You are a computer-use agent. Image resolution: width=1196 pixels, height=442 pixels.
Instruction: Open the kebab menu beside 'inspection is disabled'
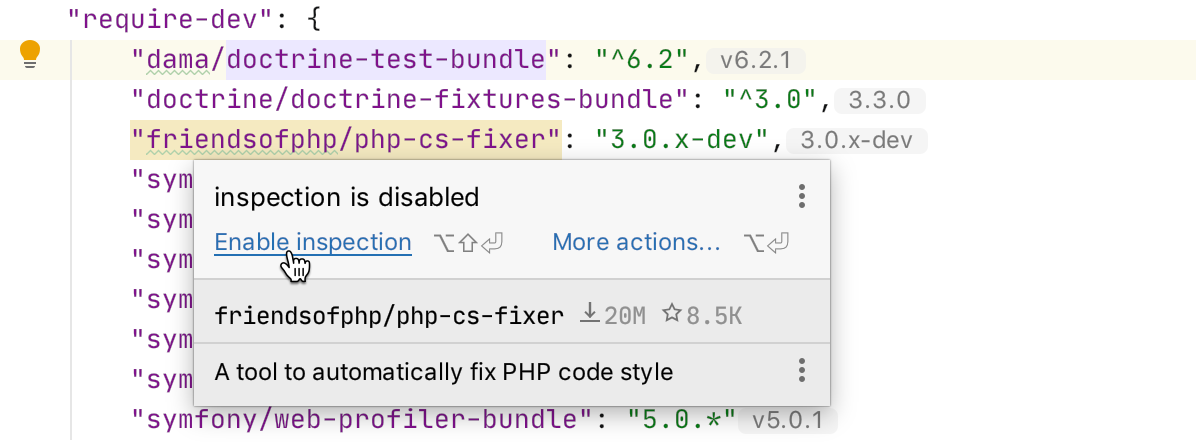pos(801,196)
